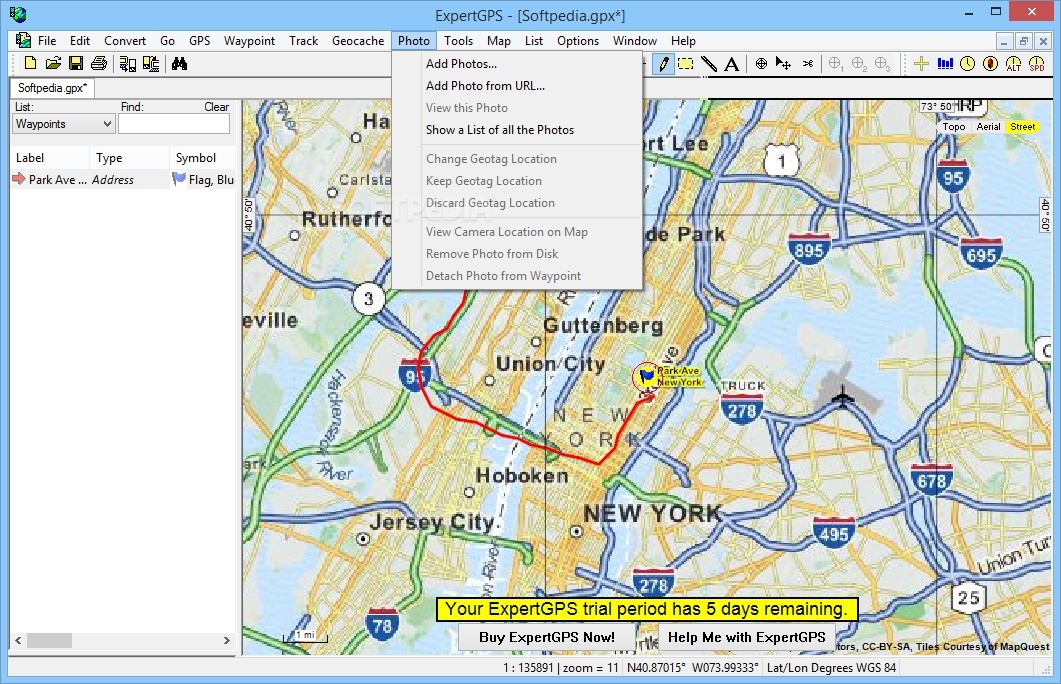
Task: Click the Send to GPS icon
Action: pyautogui.click(x=127, y=64)
